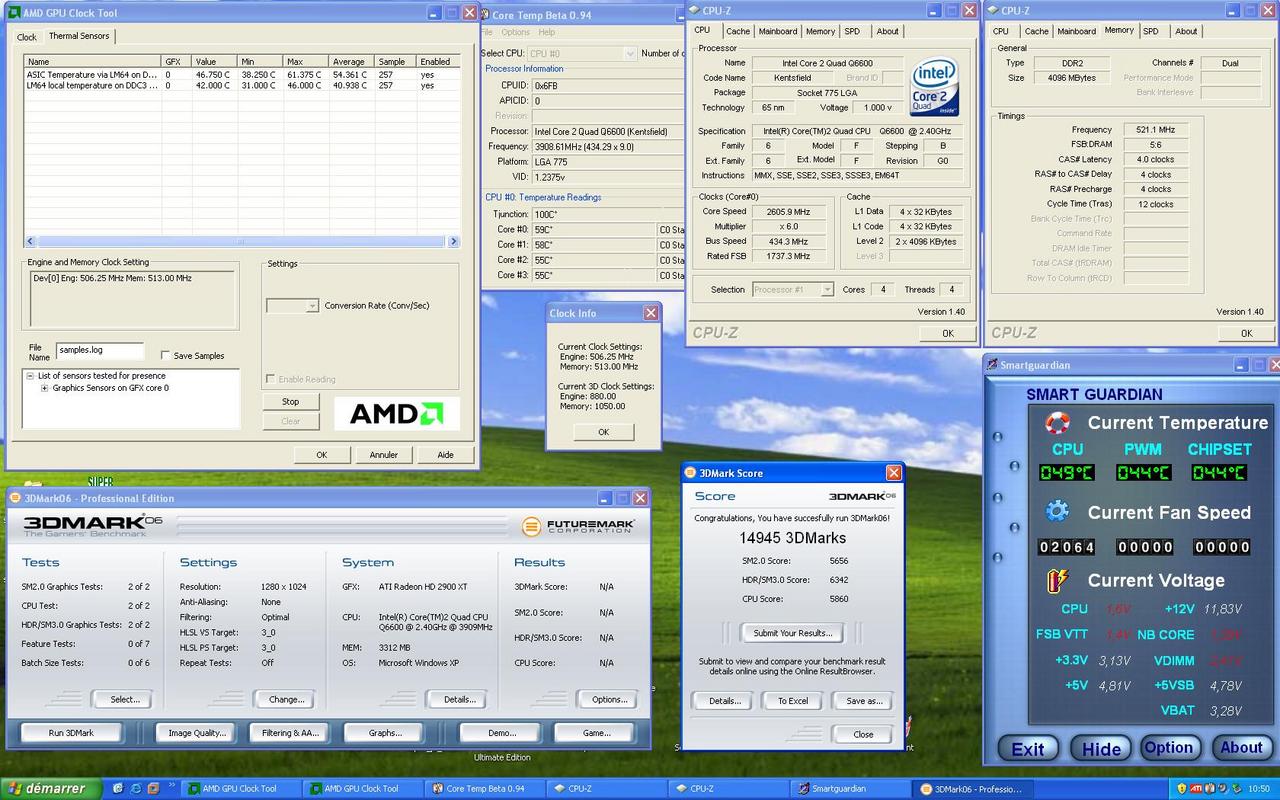
Task: Click the Graphs button in 3DMark06
Action: tap(385, 733)
